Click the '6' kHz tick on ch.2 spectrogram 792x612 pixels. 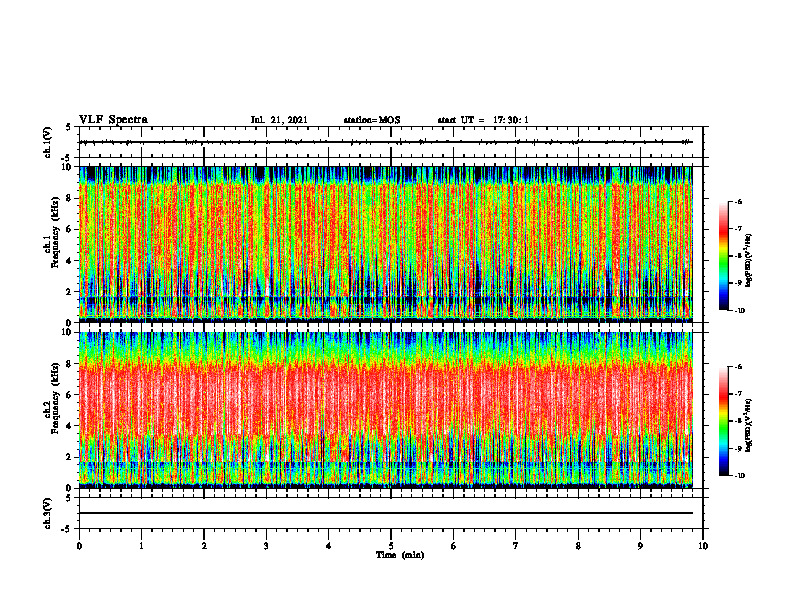click(x=70, y=395)
